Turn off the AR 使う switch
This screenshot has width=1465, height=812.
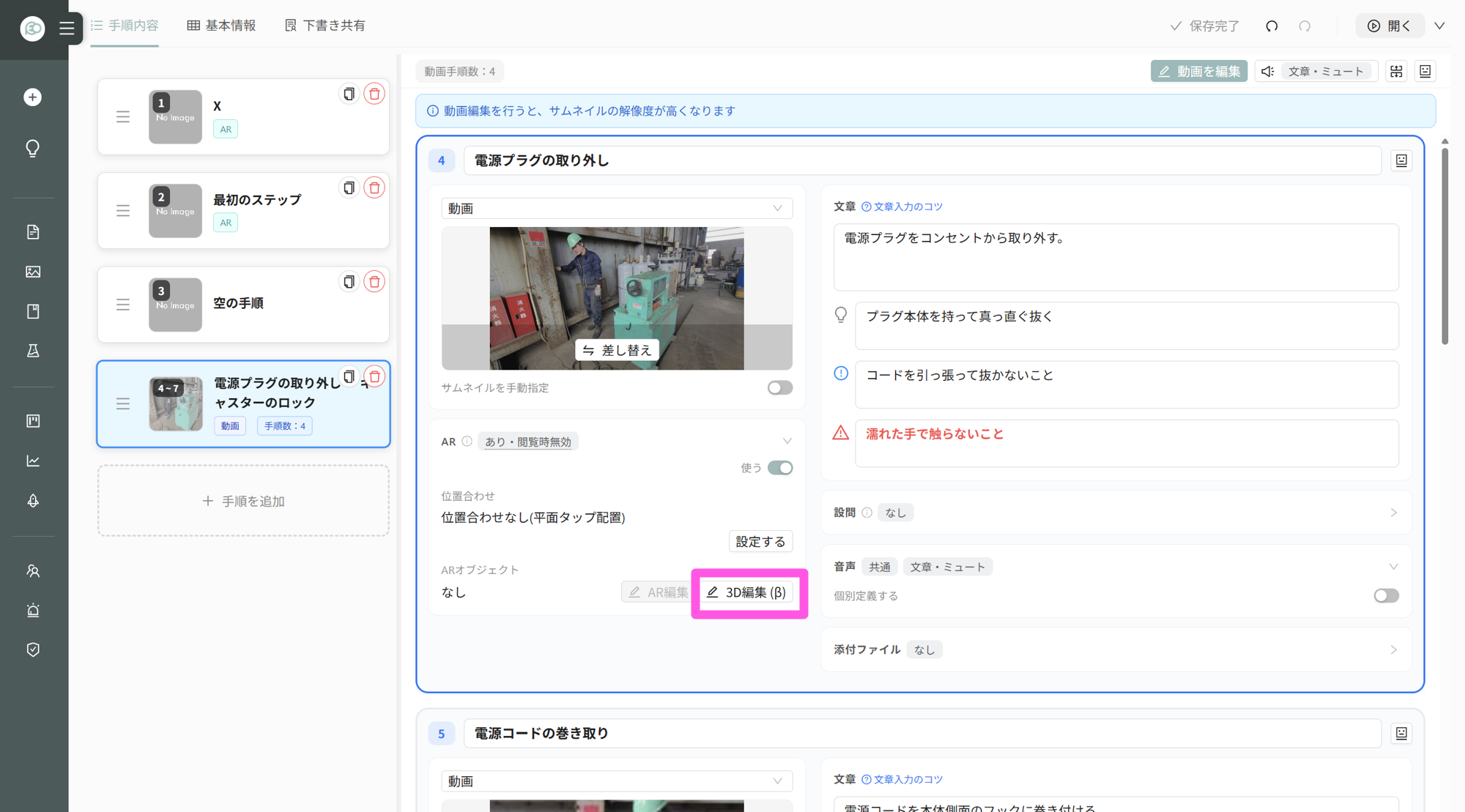[x=780, y=468]
